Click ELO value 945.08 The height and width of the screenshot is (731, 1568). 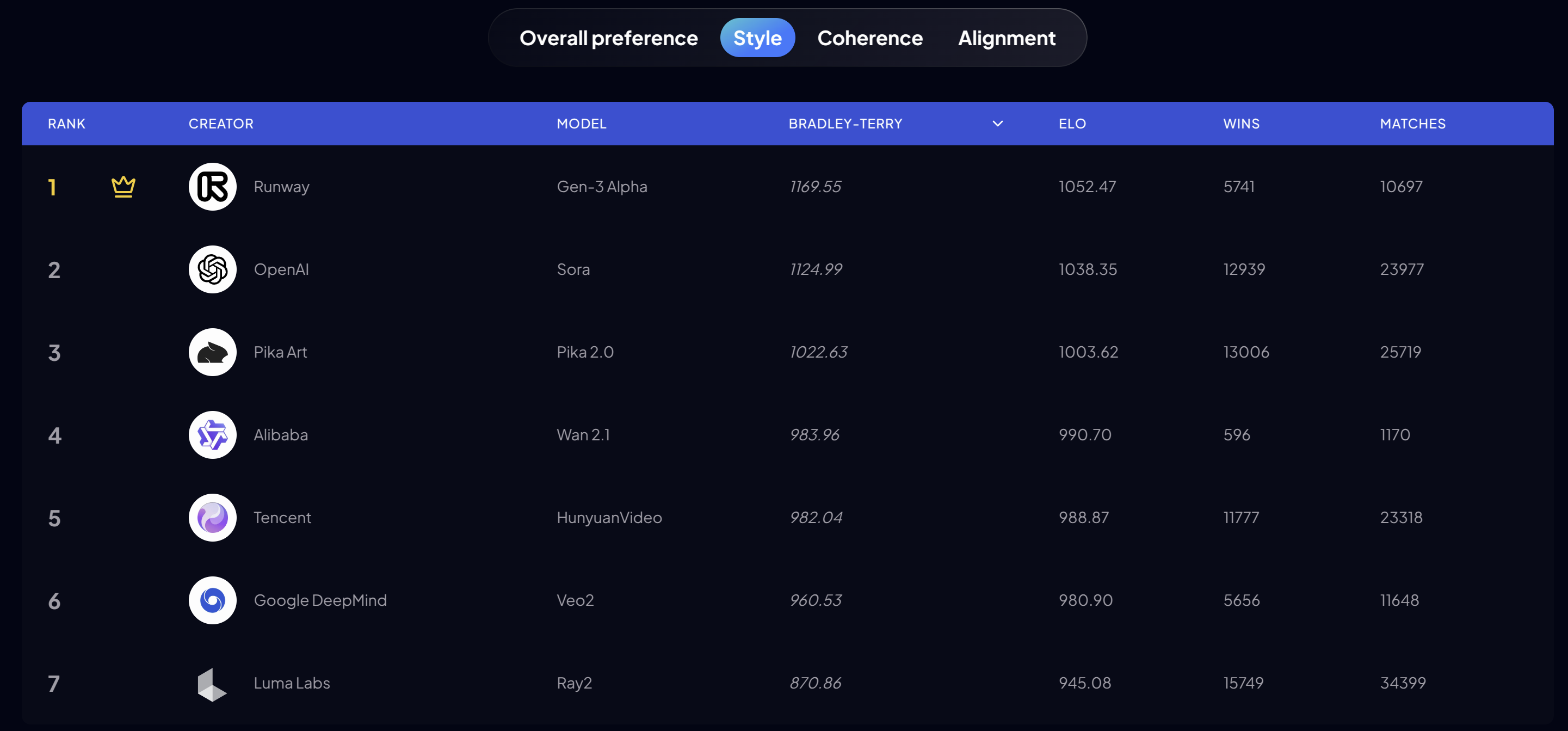coord(1085,684)
